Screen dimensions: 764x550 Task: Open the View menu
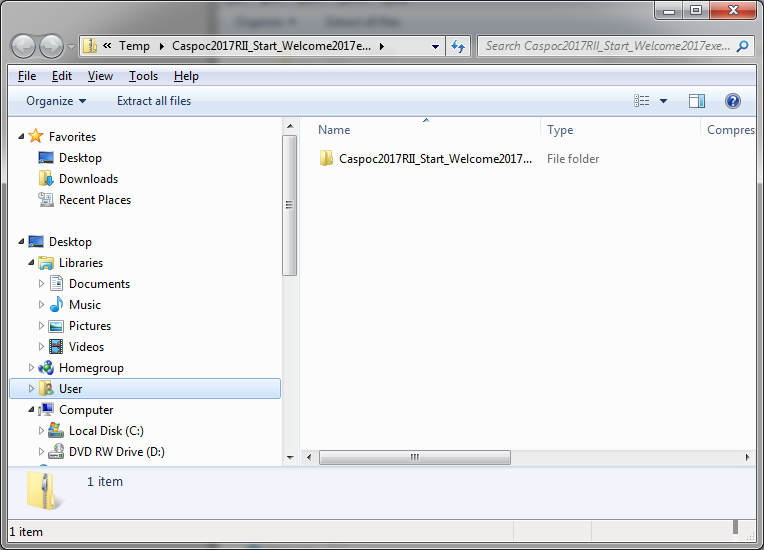pyautogui.click(x=100, y=76)
